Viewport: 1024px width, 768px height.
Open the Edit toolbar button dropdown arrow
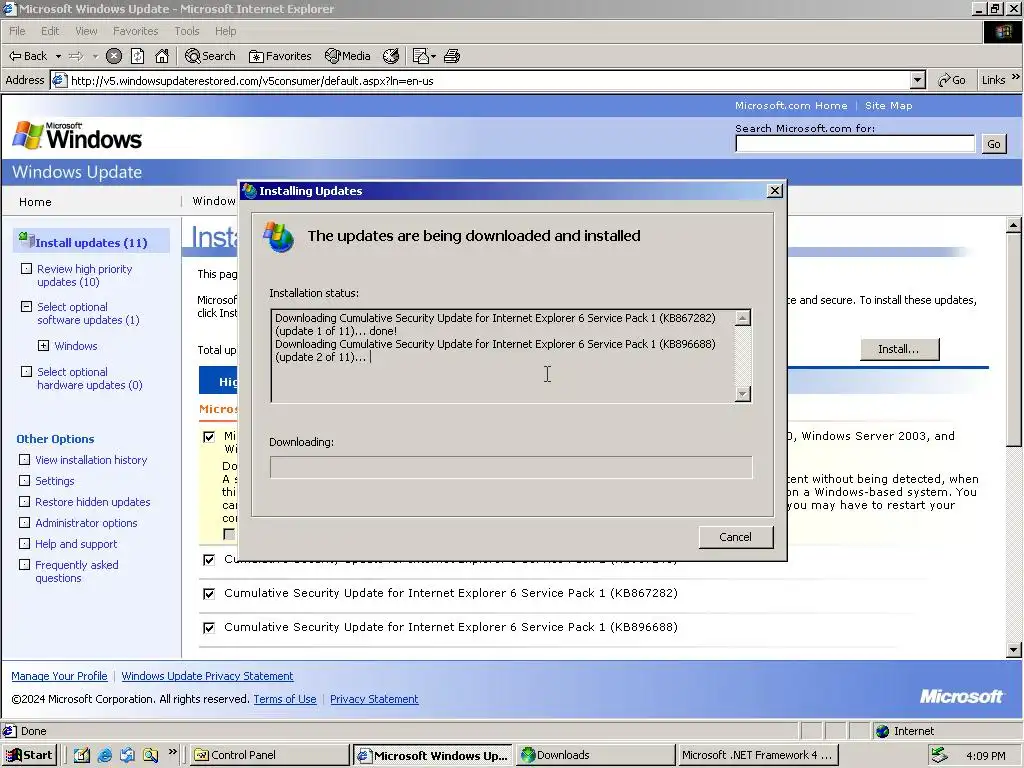coord(433,56)
